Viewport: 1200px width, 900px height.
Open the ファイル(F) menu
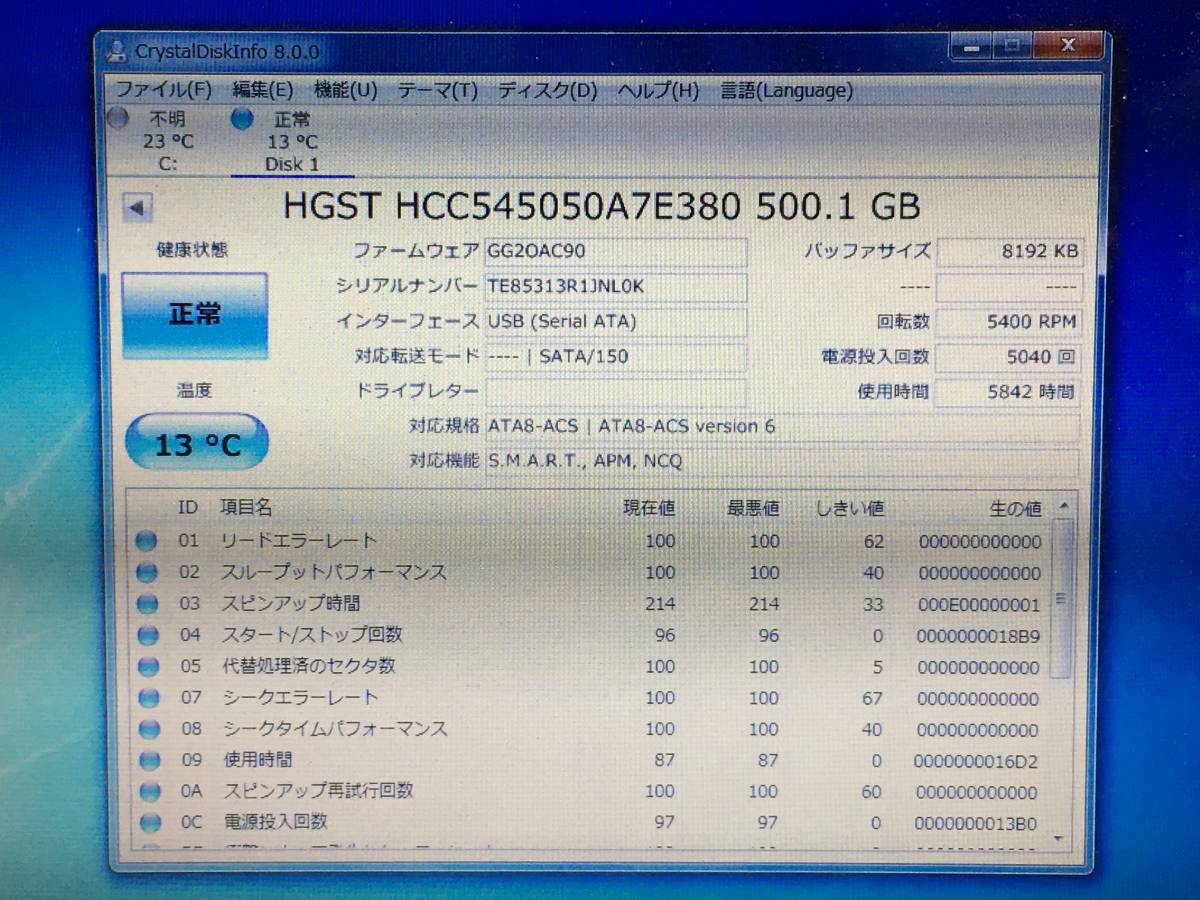[164, 90]
